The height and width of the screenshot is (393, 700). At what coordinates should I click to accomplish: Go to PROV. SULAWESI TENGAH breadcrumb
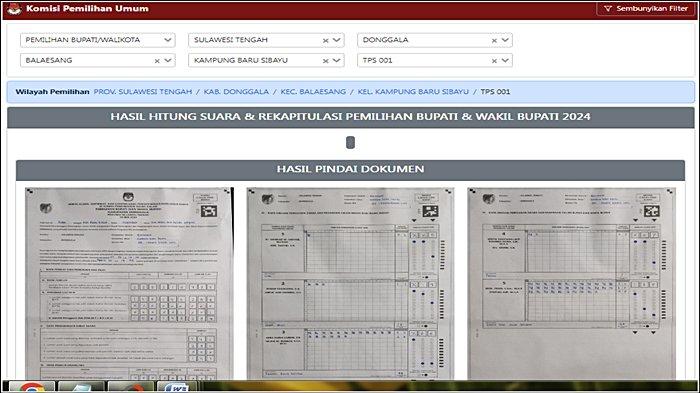point(143,92)
